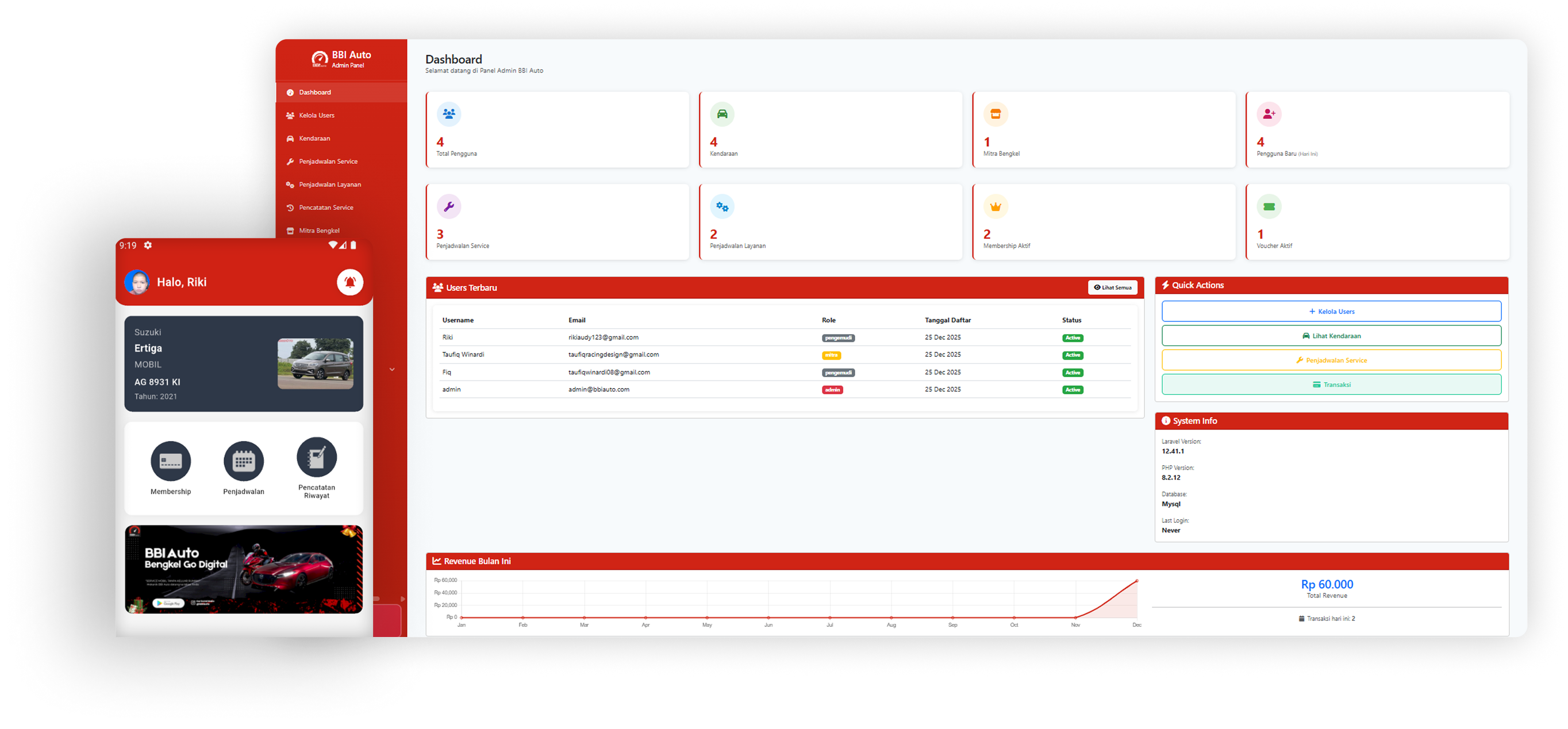1568x729 pixels.
Task: Click the crown icon on Membership Aktif card
Action: 995,206
